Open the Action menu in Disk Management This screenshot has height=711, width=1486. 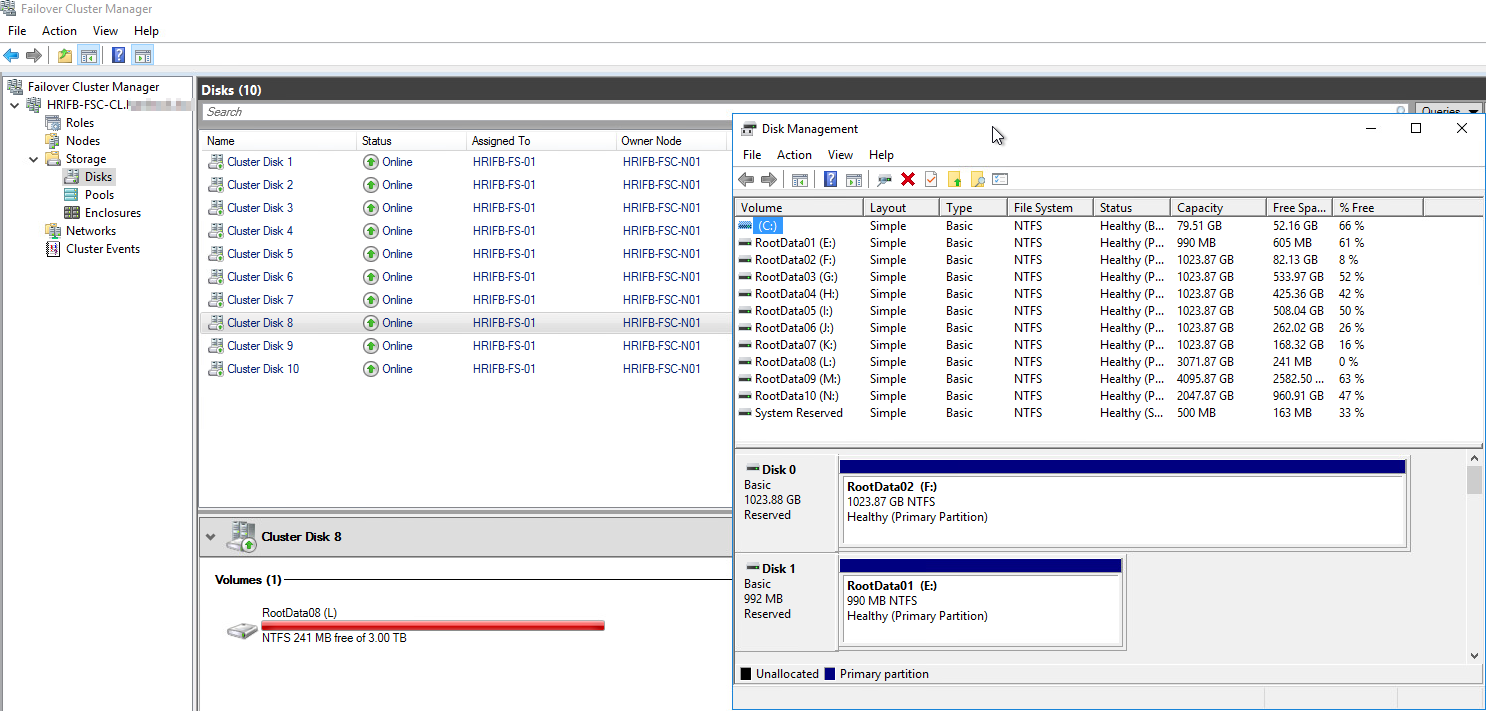[x=794, y=155]
